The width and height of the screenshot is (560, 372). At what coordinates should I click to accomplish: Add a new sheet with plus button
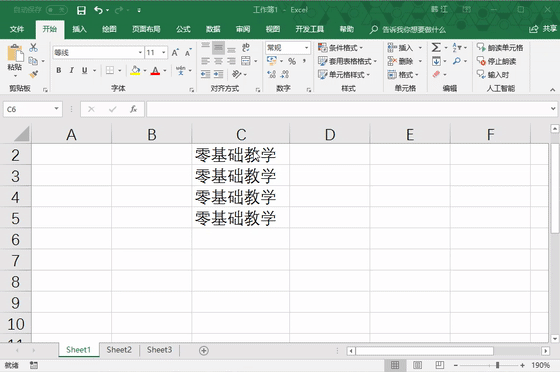coord(204,351)
